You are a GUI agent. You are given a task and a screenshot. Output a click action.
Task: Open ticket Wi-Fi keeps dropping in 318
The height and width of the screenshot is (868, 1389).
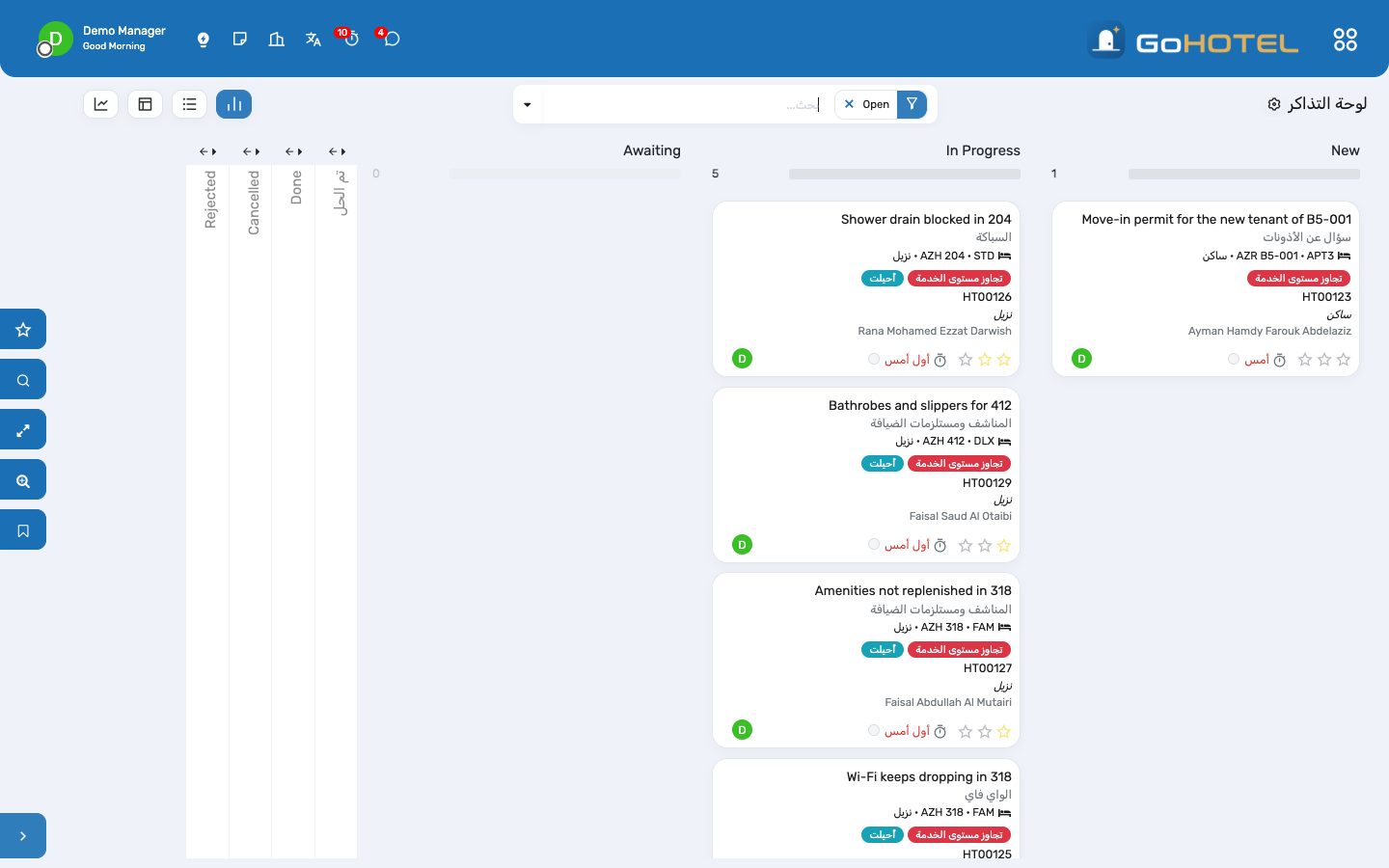tap(929, 777)
